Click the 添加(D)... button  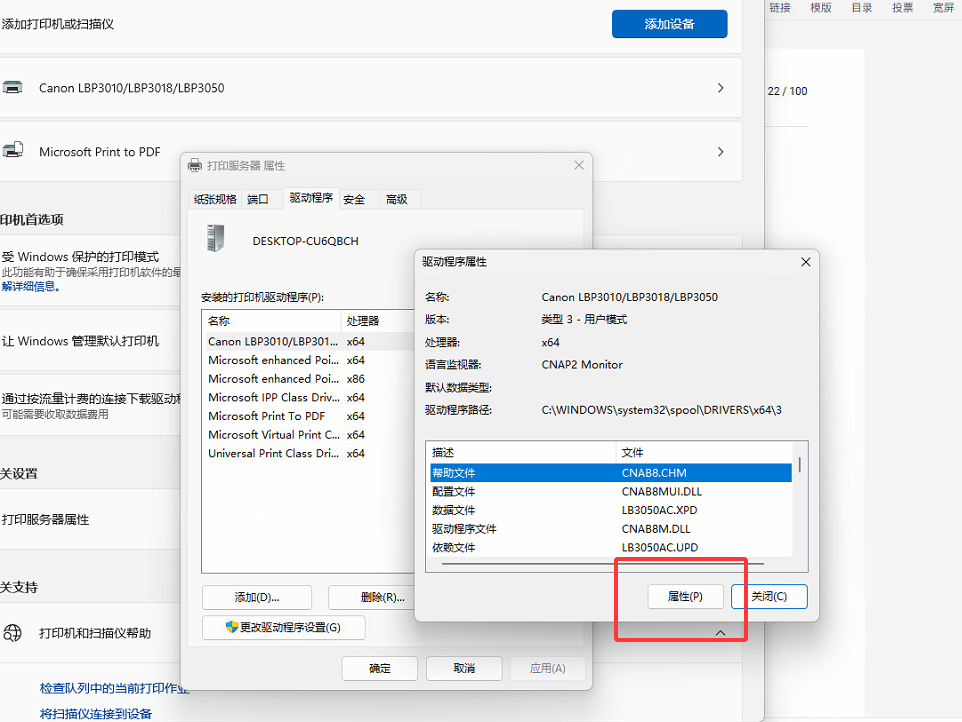256,597
